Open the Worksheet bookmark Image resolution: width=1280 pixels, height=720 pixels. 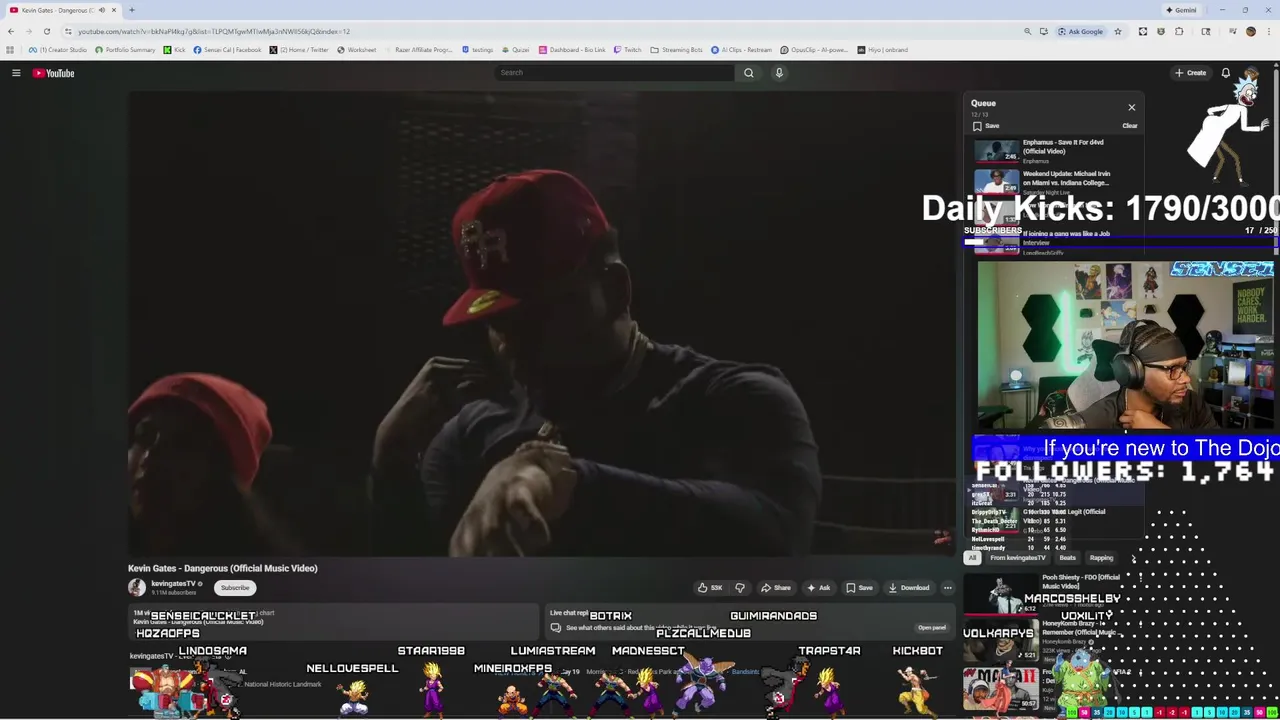pos(356,50)
